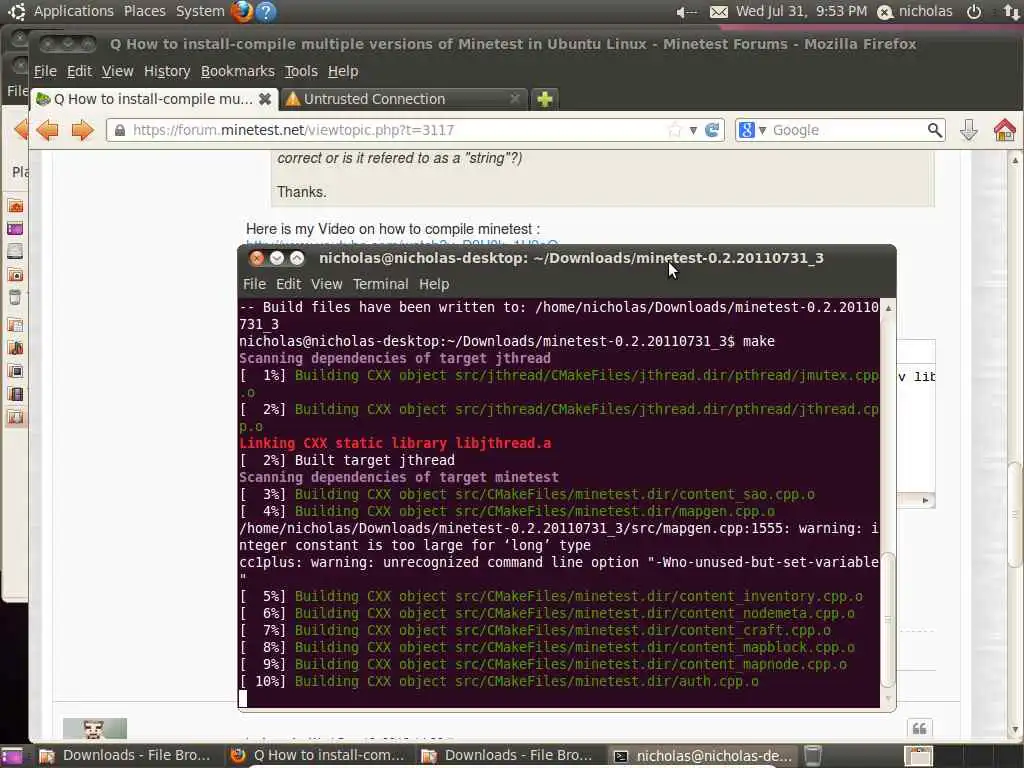
Task: Open Firefox History menu
Action: coord(167,71)
